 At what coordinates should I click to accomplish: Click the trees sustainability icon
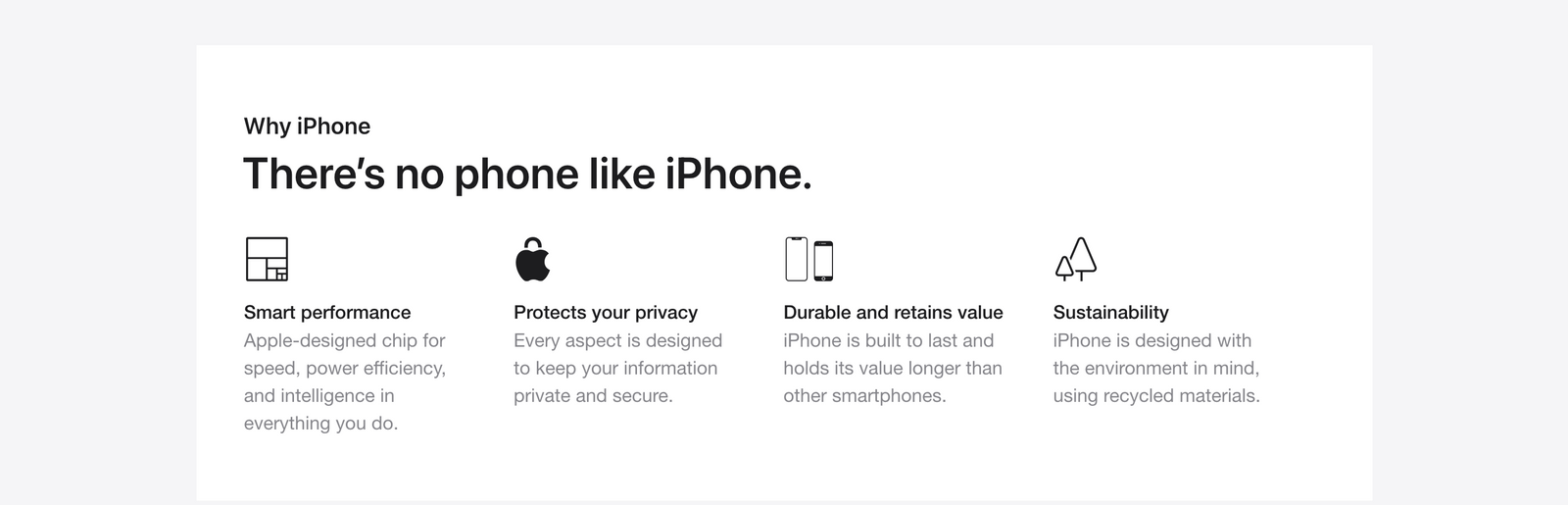click(x=1075, y=259)
